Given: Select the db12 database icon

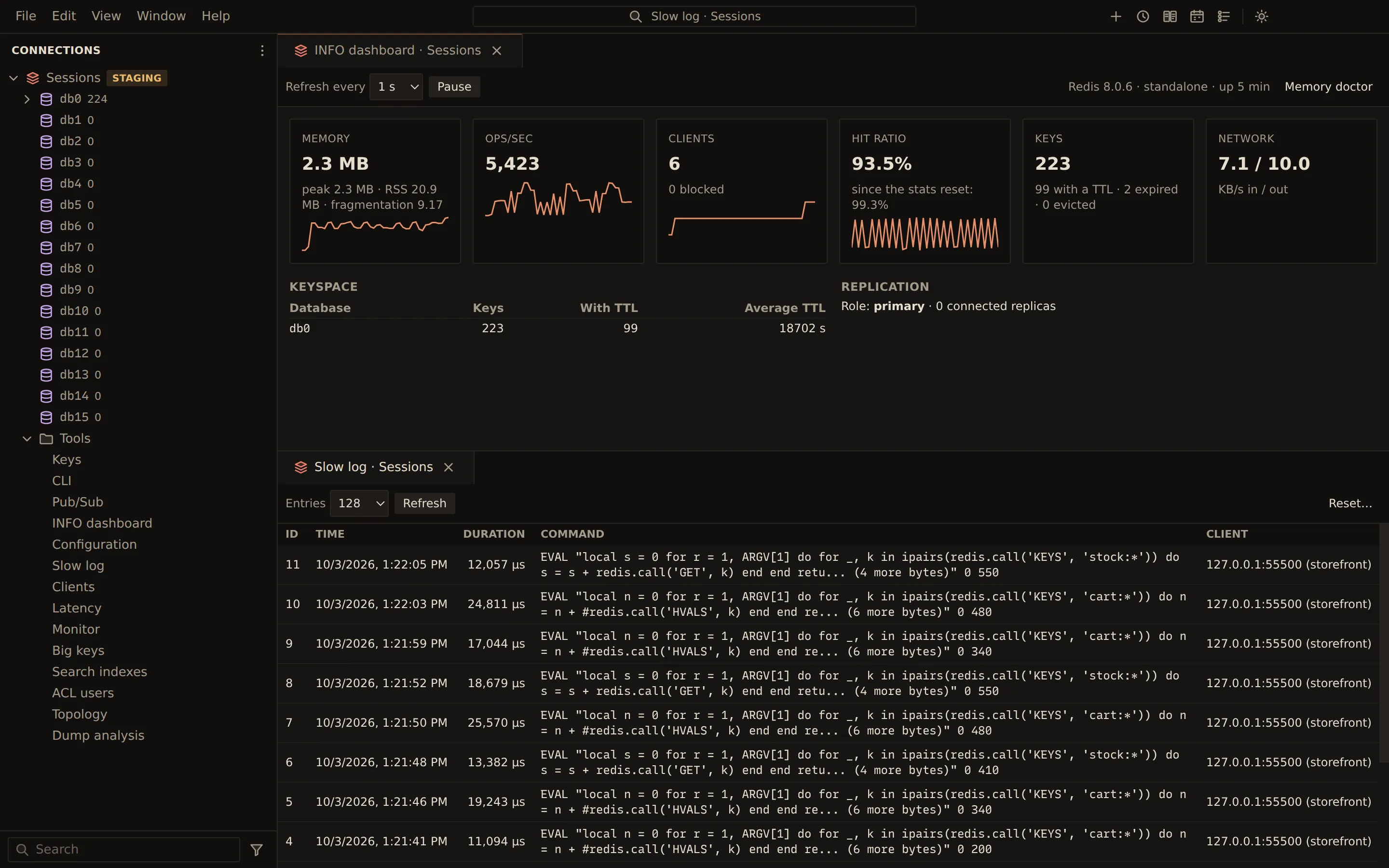Looking at the screenshot, I should pyautogui.click(x=46, y=353).
